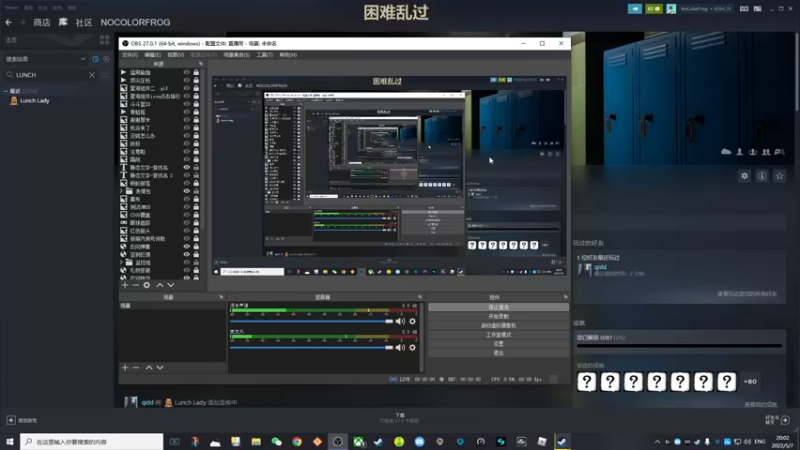Toggle visibility of 幕布 source

click(187, 199)
